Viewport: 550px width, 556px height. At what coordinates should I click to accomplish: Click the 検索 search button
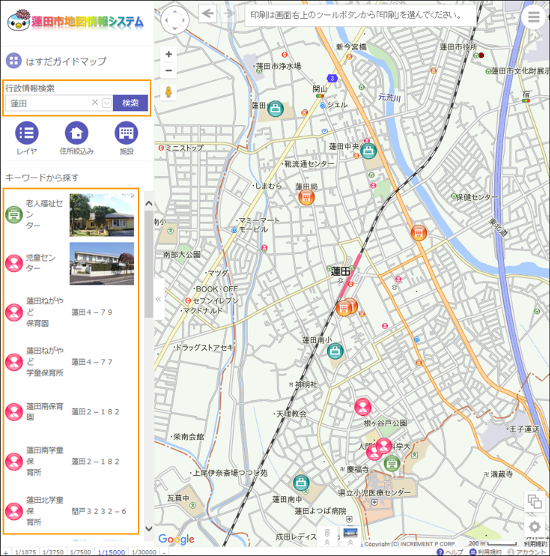[x=130, y=103]
